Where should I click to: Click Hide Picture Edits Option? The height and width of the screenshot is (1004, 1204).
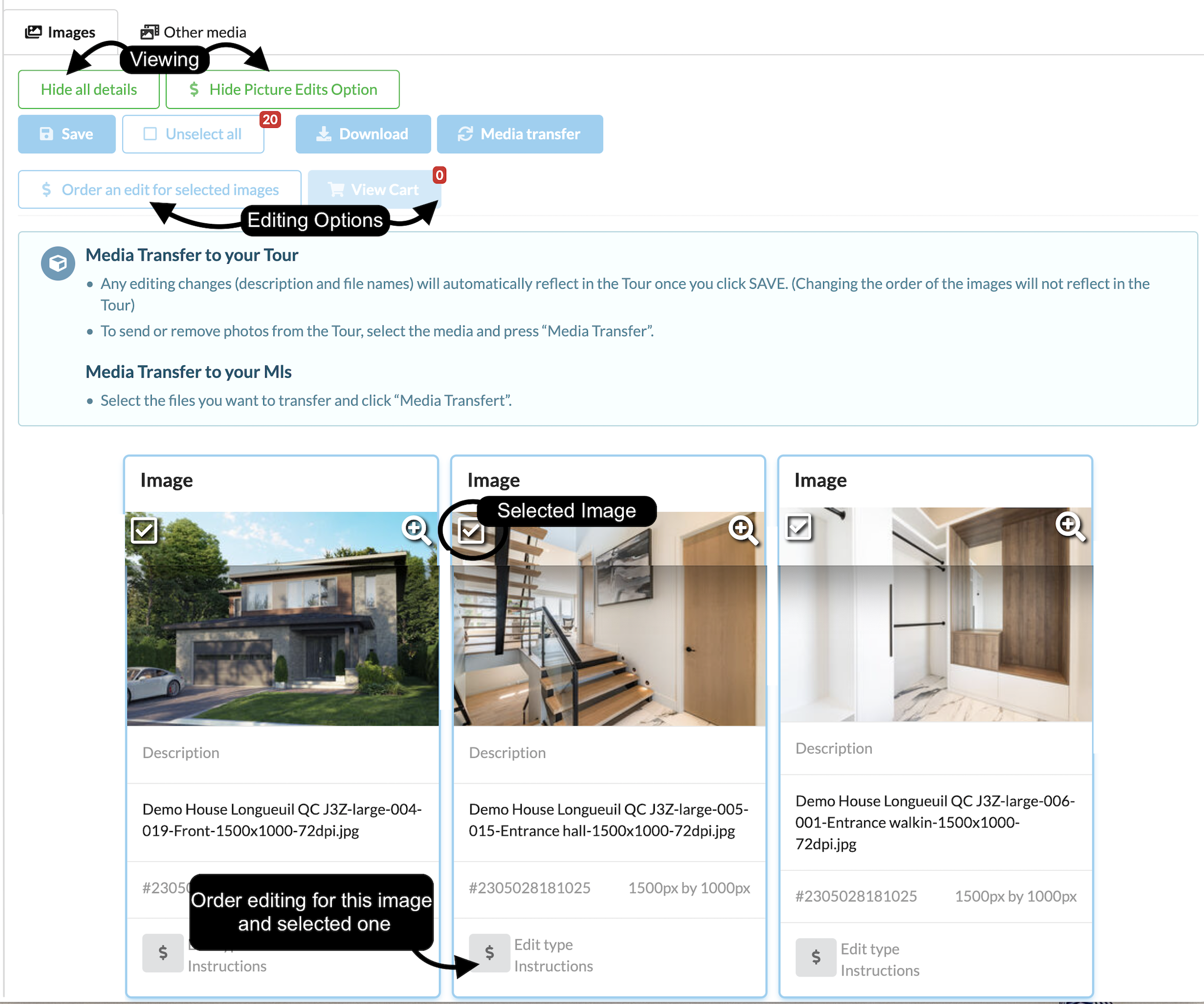pyautogui.click(x=283, y=90)
